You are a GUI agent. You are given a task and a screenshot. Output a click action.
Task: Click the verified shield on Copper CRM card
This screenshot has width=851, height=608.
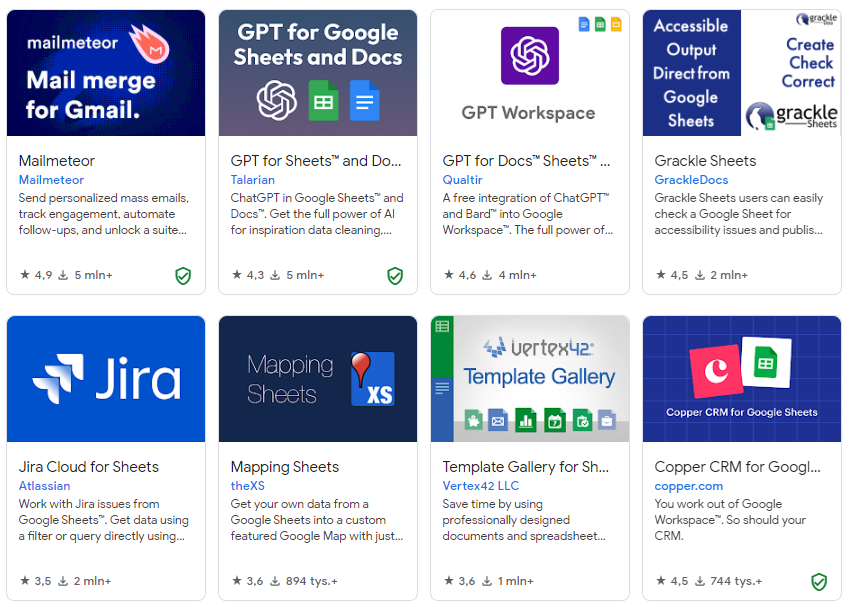coord(819,582)
